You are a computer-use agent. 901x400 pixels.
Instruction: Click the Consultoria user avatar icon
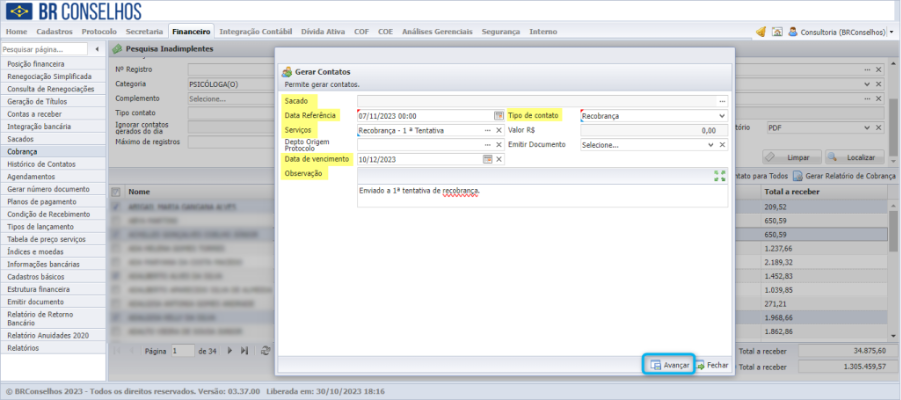coord(792,32)
